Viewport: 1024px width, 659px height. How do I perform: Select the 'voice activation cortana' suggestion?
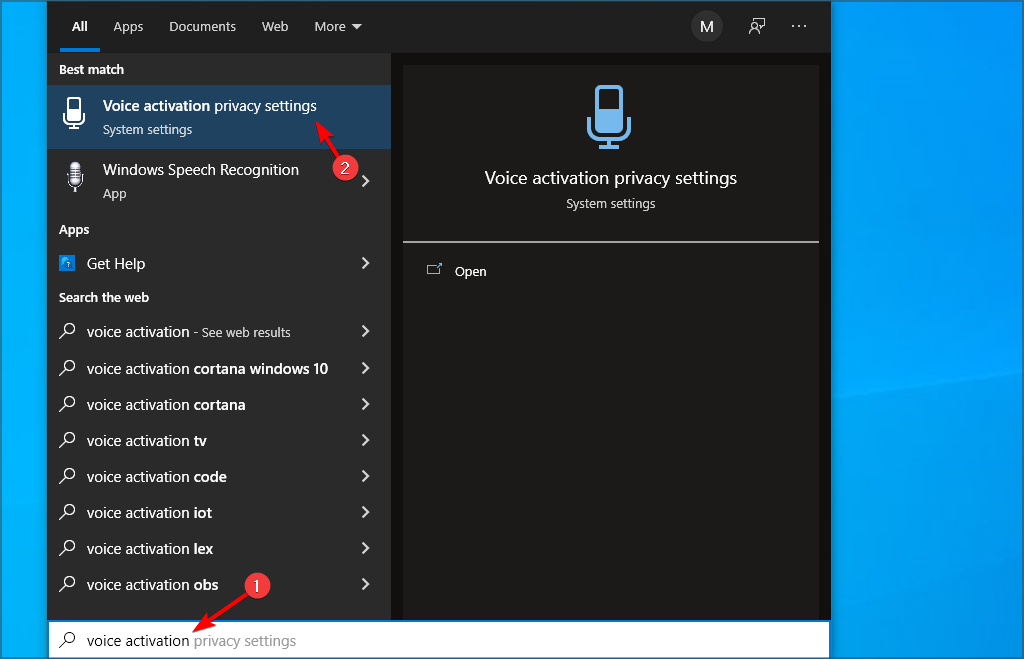coord(219,404)
